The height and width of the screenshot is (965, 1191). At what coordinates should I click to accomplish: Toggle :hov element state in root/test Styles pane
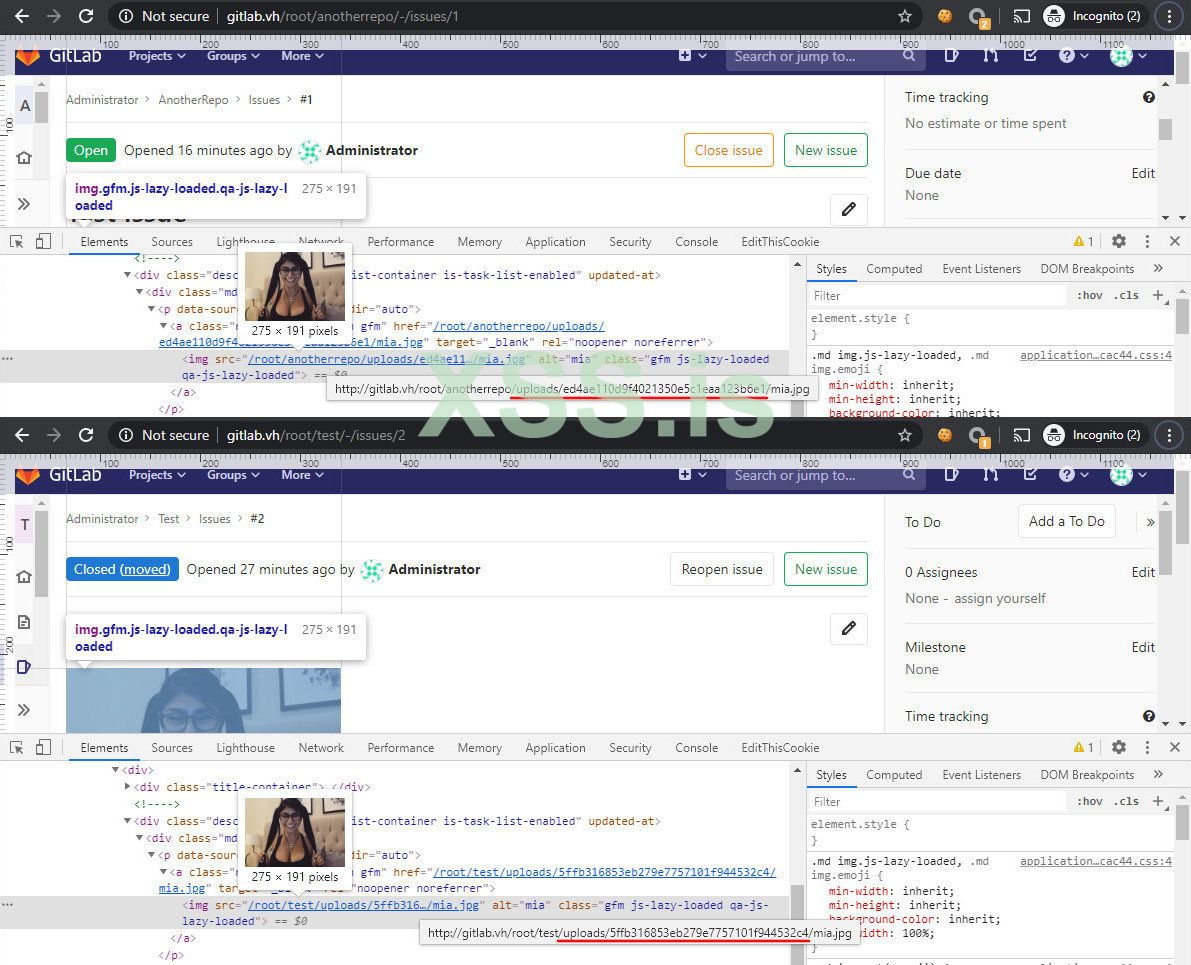[x=1089, y=802]
